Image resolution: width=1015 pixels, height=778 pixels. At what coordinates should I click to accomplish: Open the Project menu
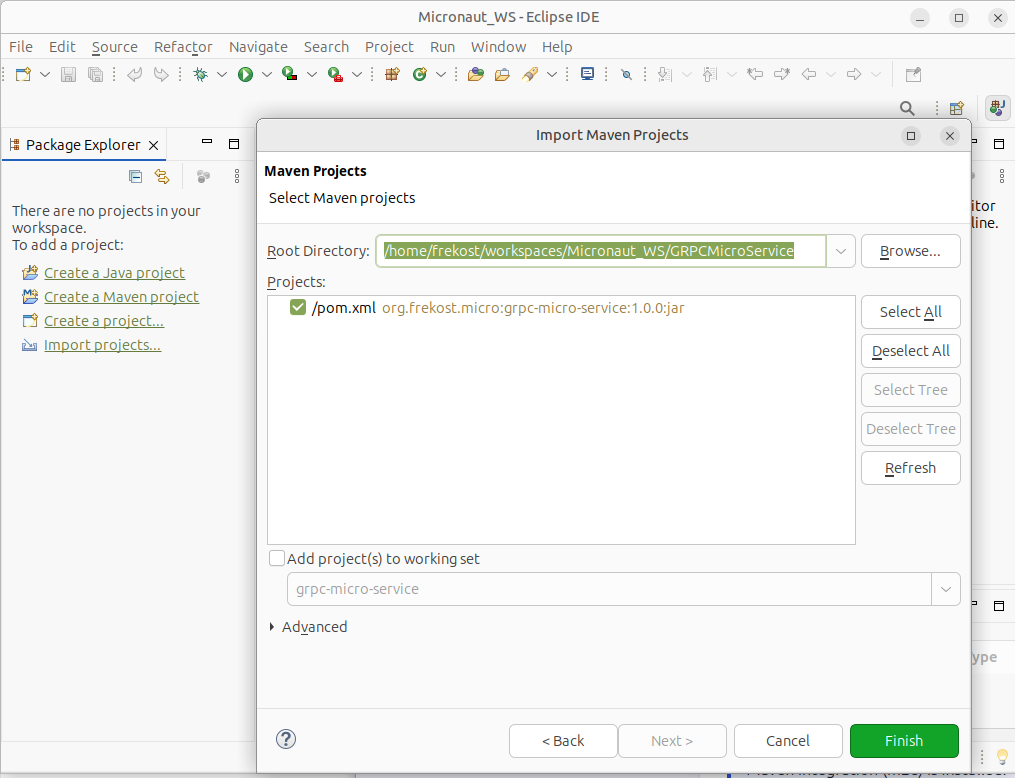click(x=389, y=47)
